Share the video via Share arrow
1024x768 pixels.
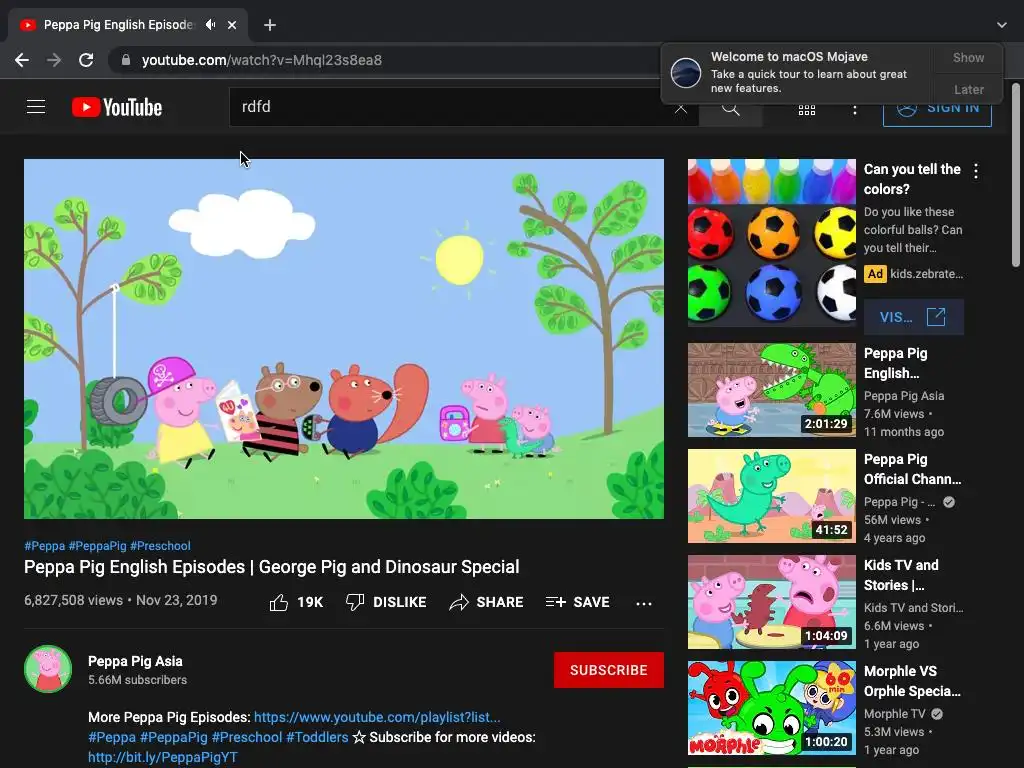pos(486,602)
